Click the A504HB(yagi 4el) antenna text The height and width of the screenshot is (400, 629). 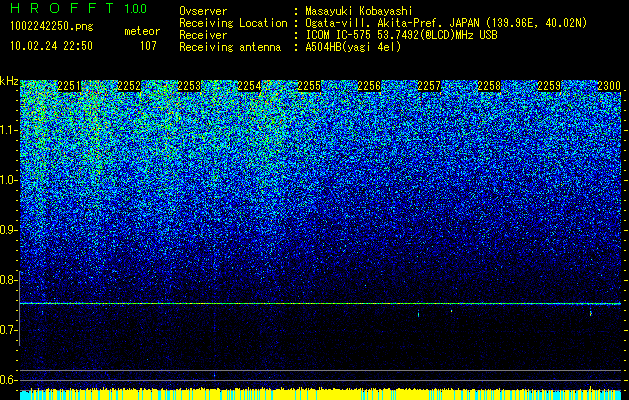pyautogui.click(x=353, y=47)
